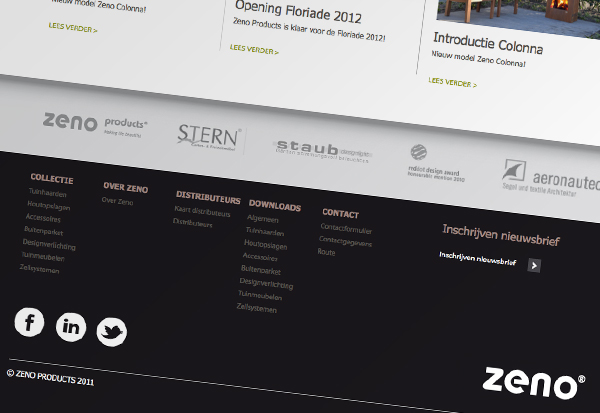The height and width of the screenshot is (413, 600).
Task: Click Nieuw model Zeno Colonna under Introductie
Action: pyautogui.click(x=478, y=59)
